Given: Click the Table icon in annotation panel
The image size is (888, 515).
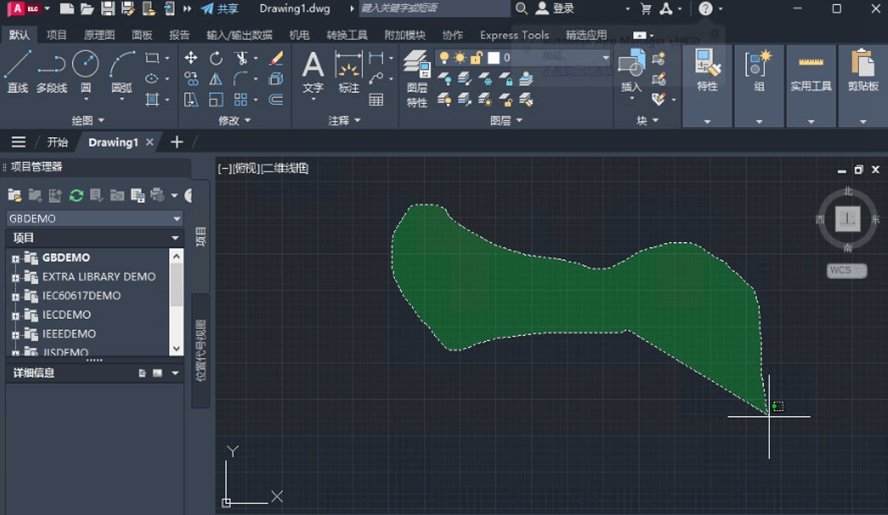Looking at the screenshot, I should point(376,100).
